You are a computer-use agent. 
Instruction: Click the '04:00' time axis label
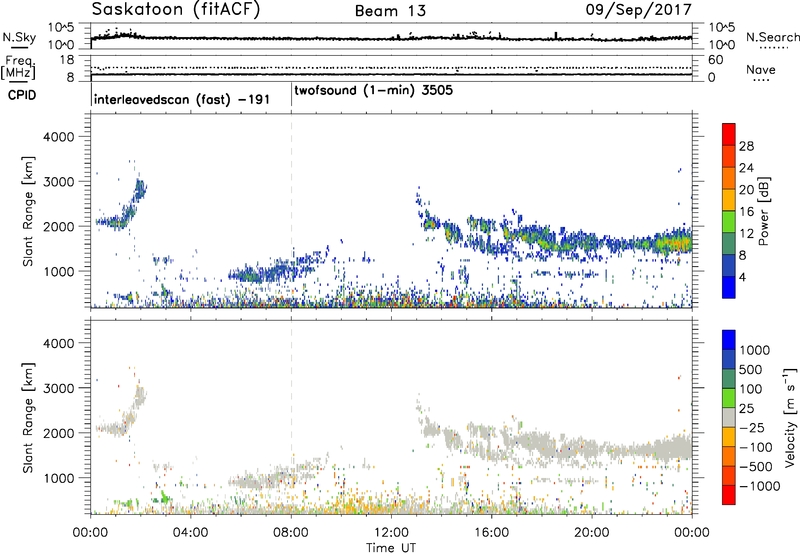191,532
